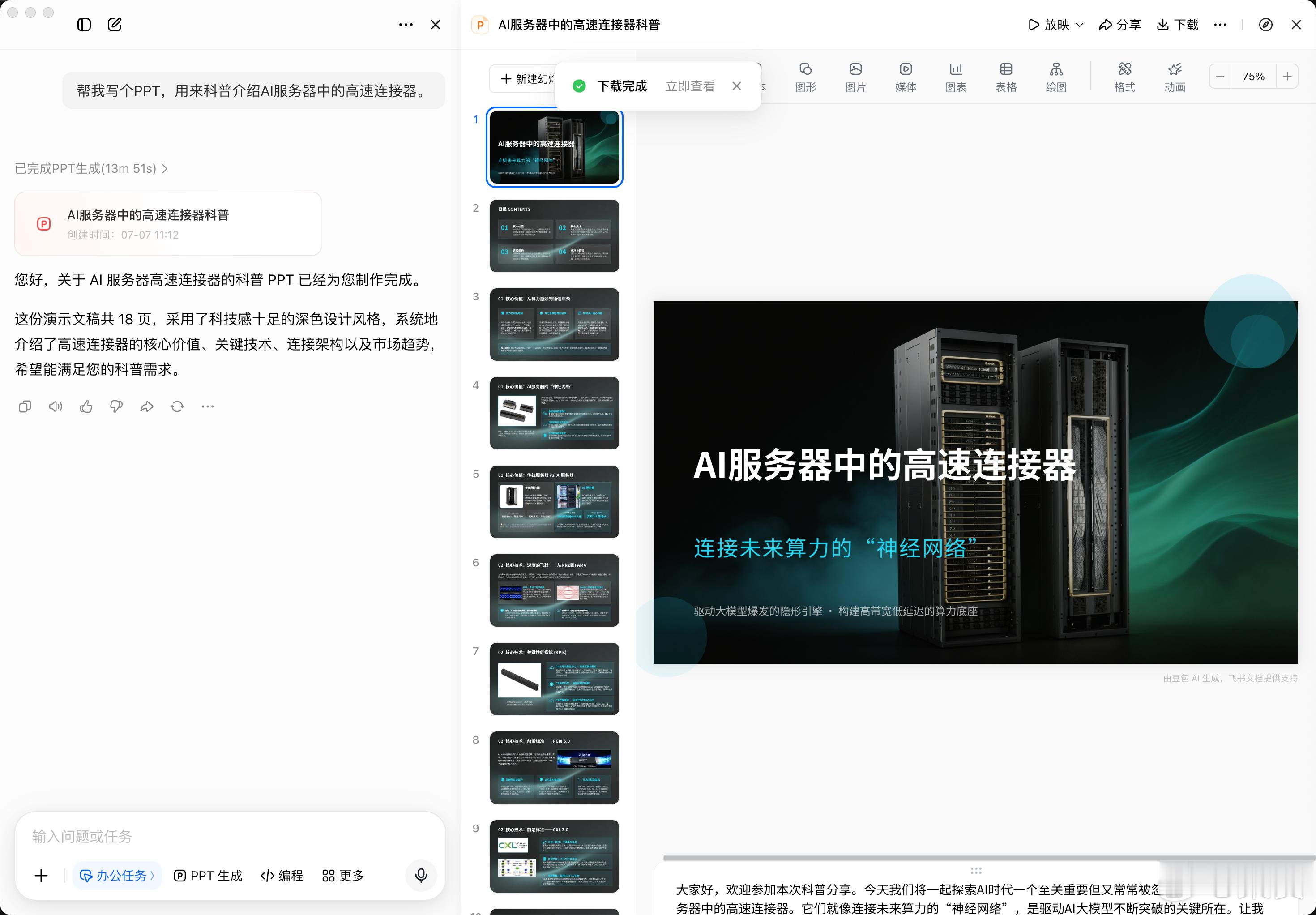Click the speaker notes resize handle
1316x915 pixels.
click(976, 870)
